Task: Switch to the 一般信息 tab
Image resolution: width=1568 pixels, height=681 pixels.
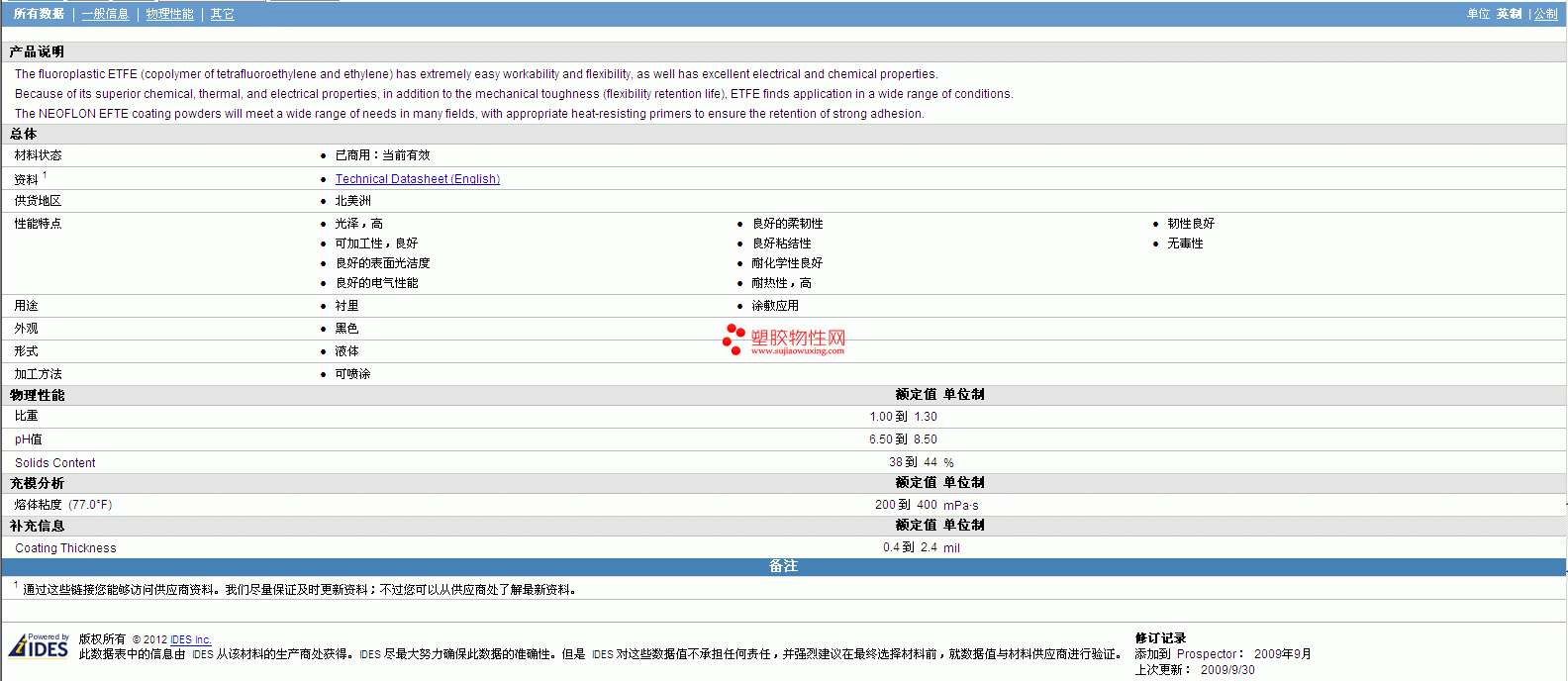Action: [x=105, y=14]
